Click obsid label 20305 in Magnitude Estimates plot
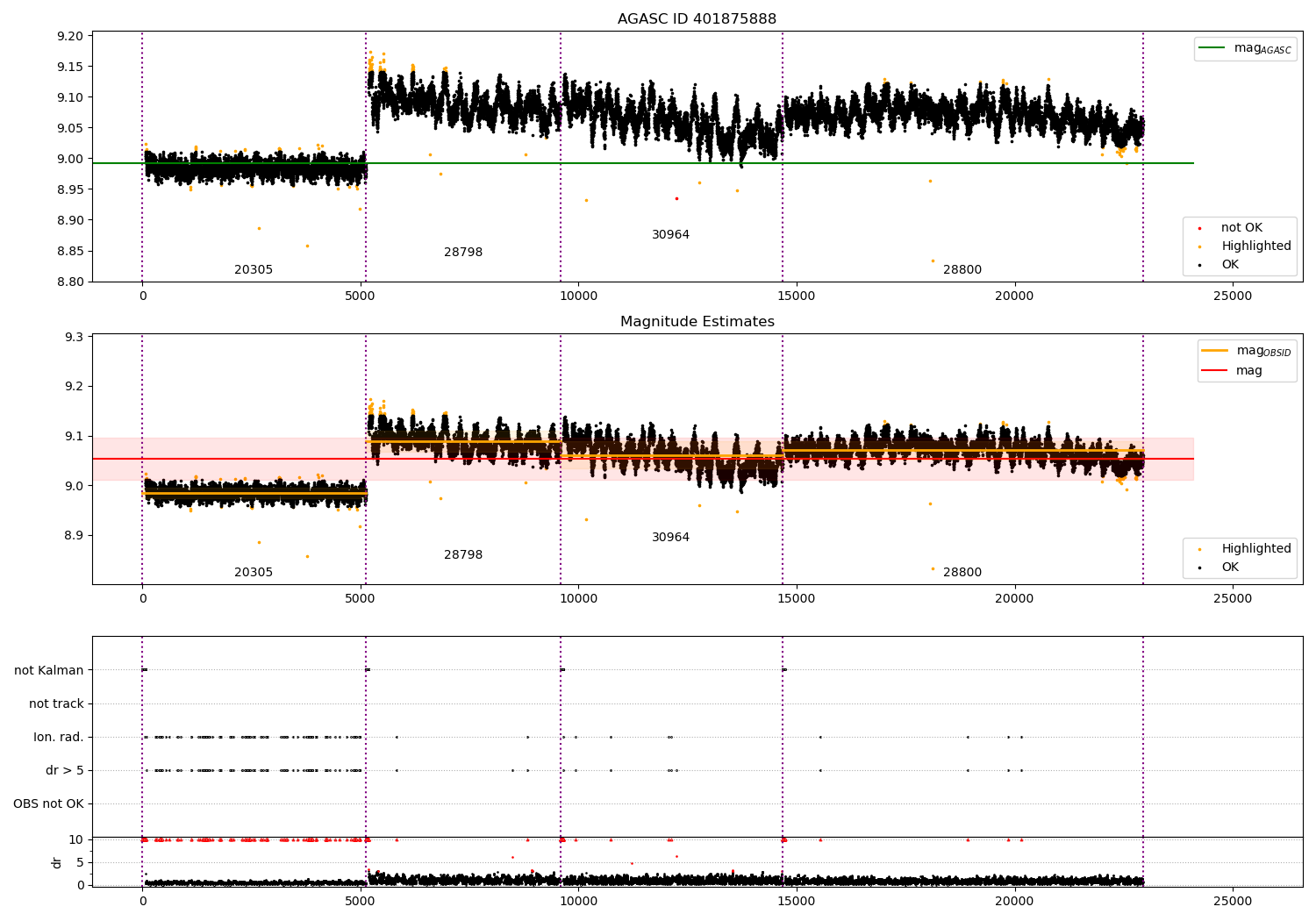 coord(254,573)
